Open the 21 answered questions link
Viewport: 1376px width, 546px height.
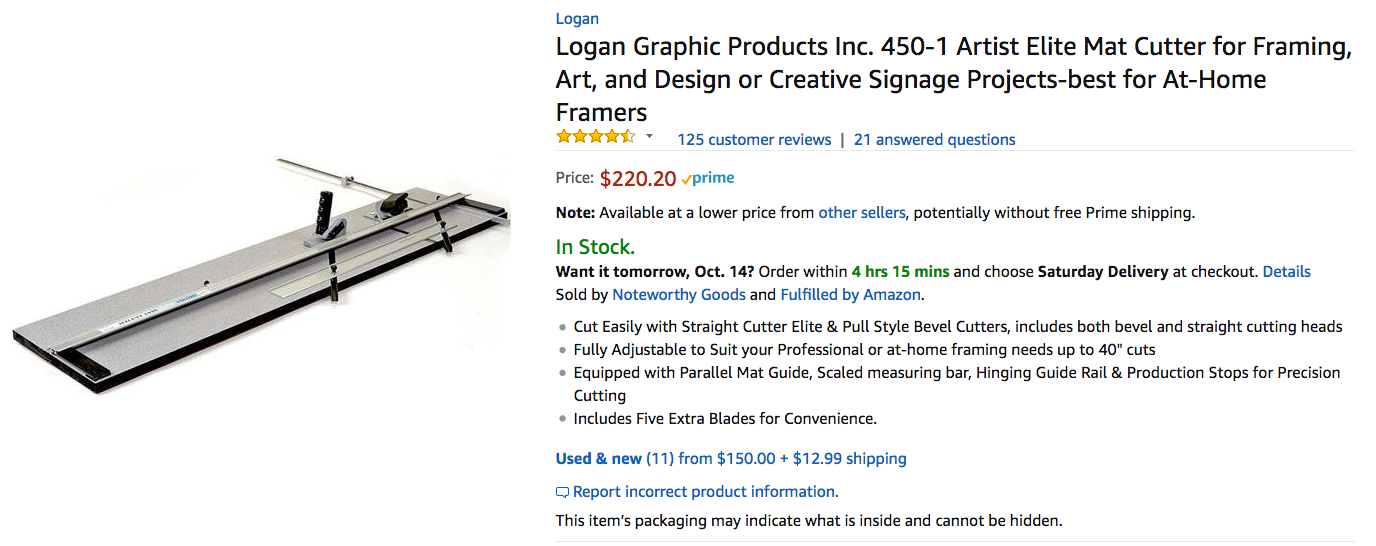click(934, 140)
